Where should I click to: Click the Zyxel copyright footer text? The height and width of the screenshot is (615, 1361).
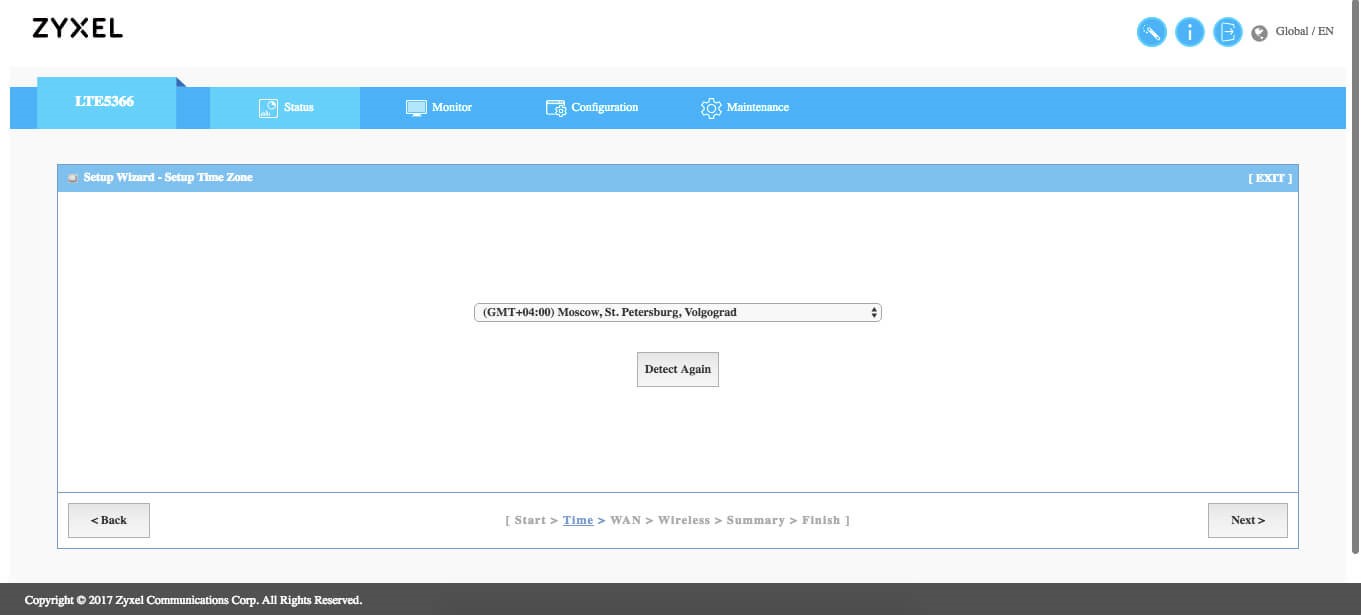(193, 600)
